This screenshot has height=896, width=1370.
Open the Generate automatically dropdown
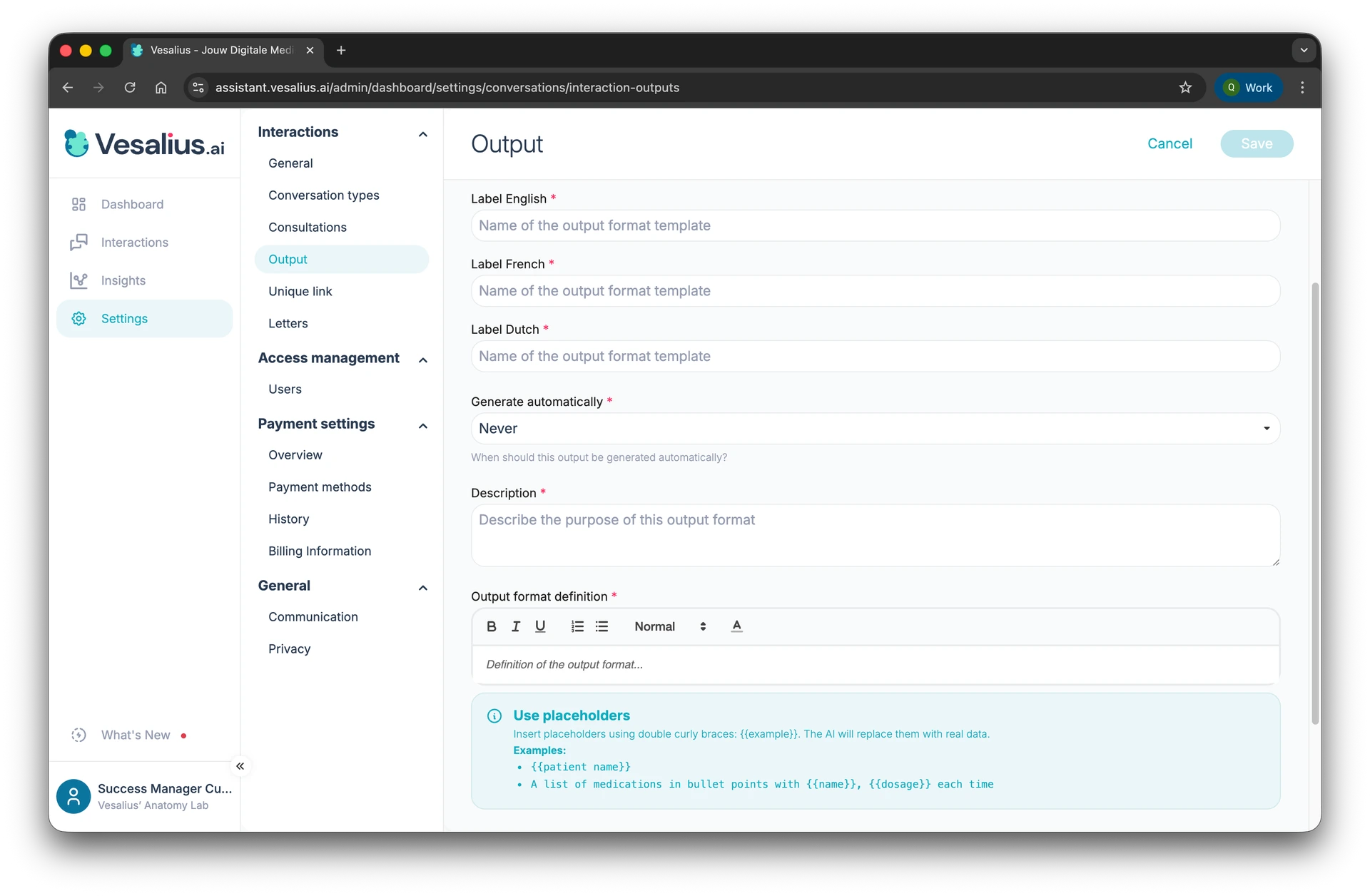875,429
